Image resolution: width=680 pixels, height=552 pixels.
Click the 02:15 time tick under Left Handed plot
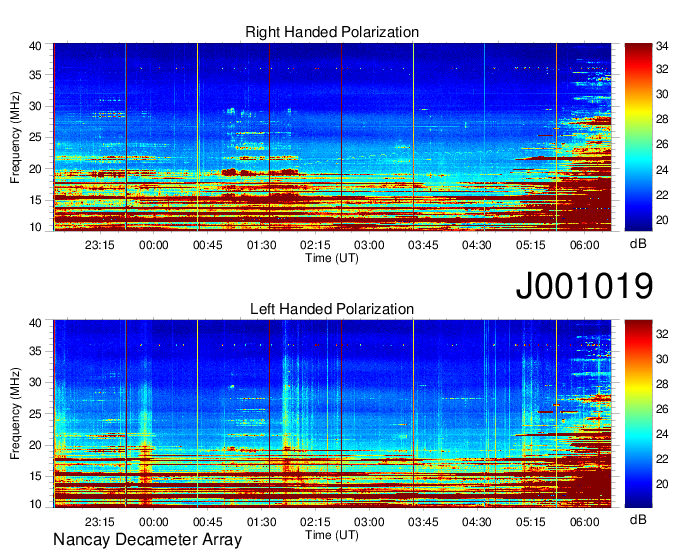pos(315,522)
